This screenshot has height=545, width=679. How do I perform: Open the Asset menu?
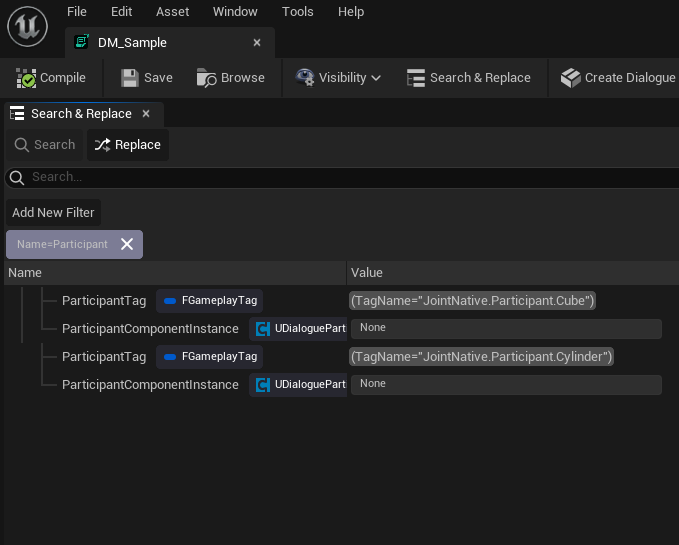click(x=172, y=12)
